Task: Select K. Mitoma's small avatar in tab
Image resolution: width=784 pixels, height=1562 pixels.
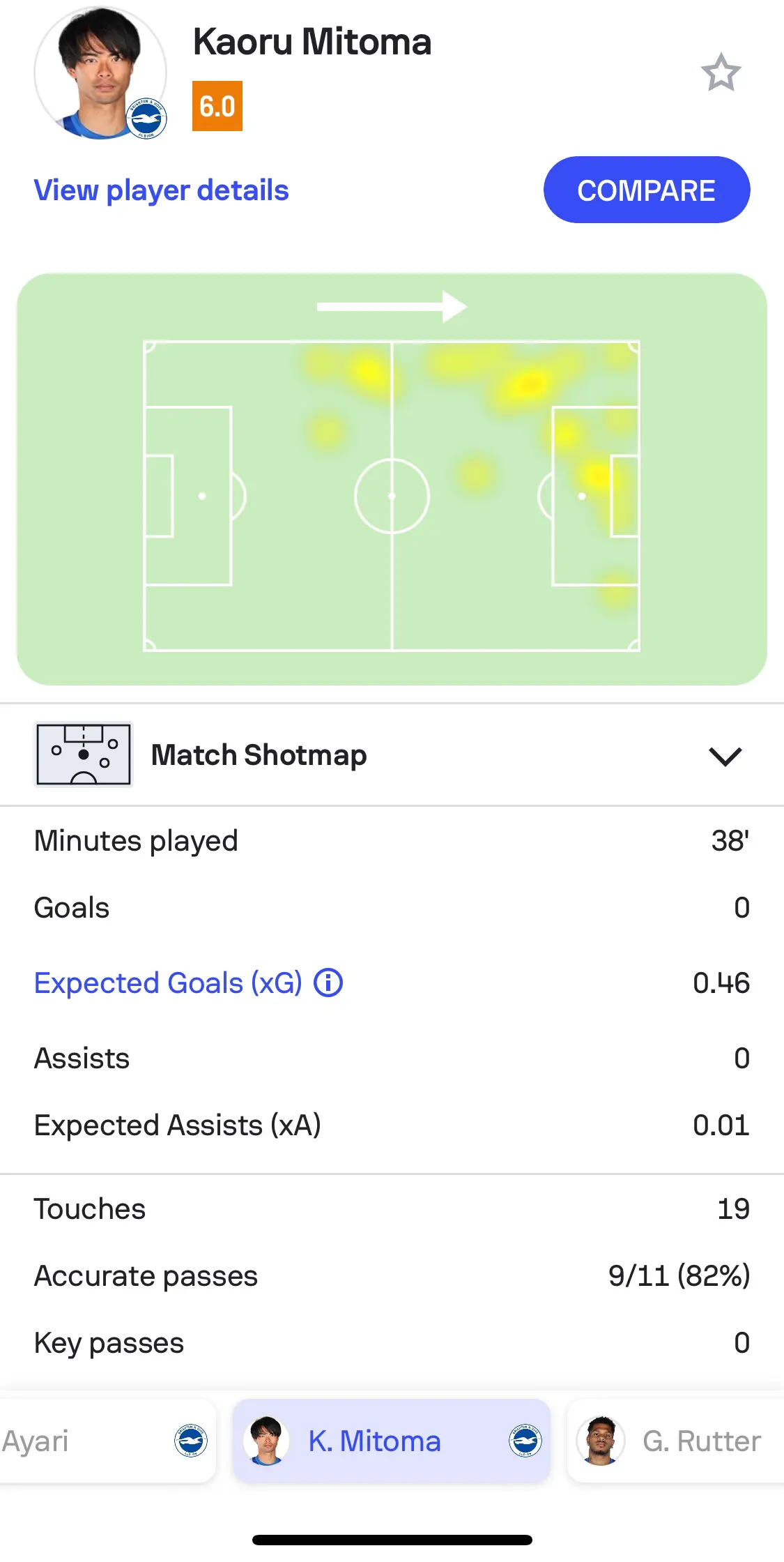Action: coord(266,1441)
